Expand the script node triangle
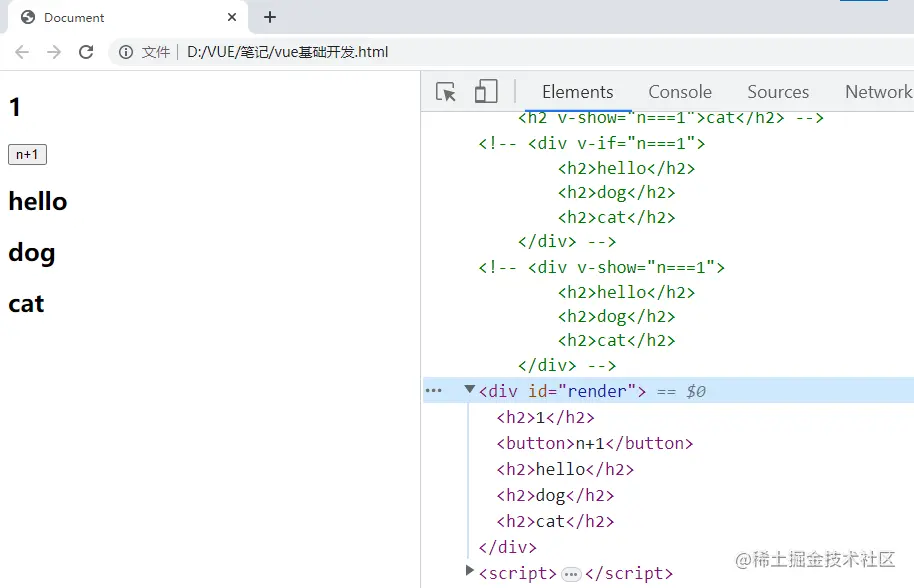This screenshot has height=588, width=914. click(x=470, y=570)
